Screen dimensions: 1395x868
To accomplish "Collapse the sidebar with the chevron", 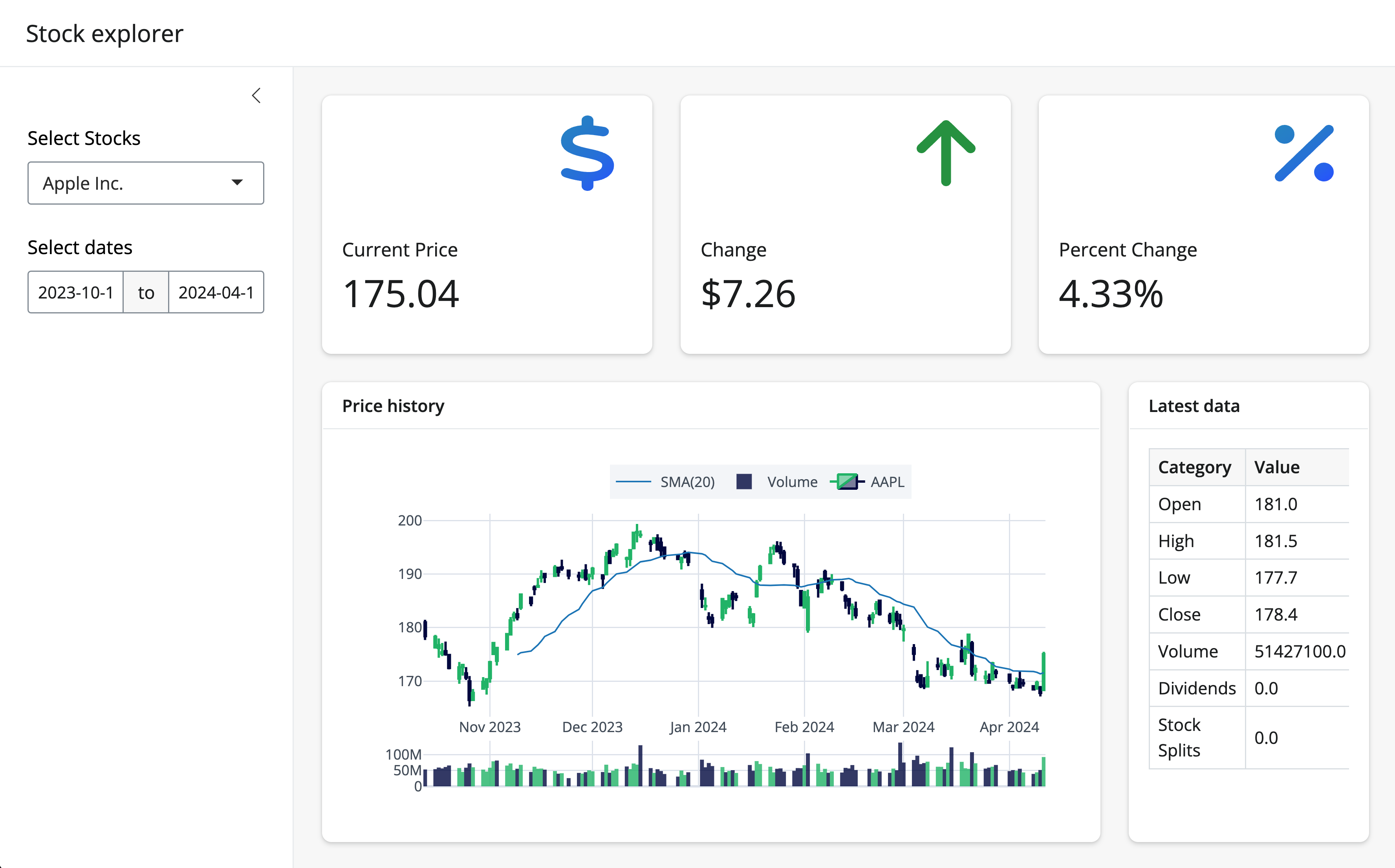I will pyautogui.click(x=256, y=95).
